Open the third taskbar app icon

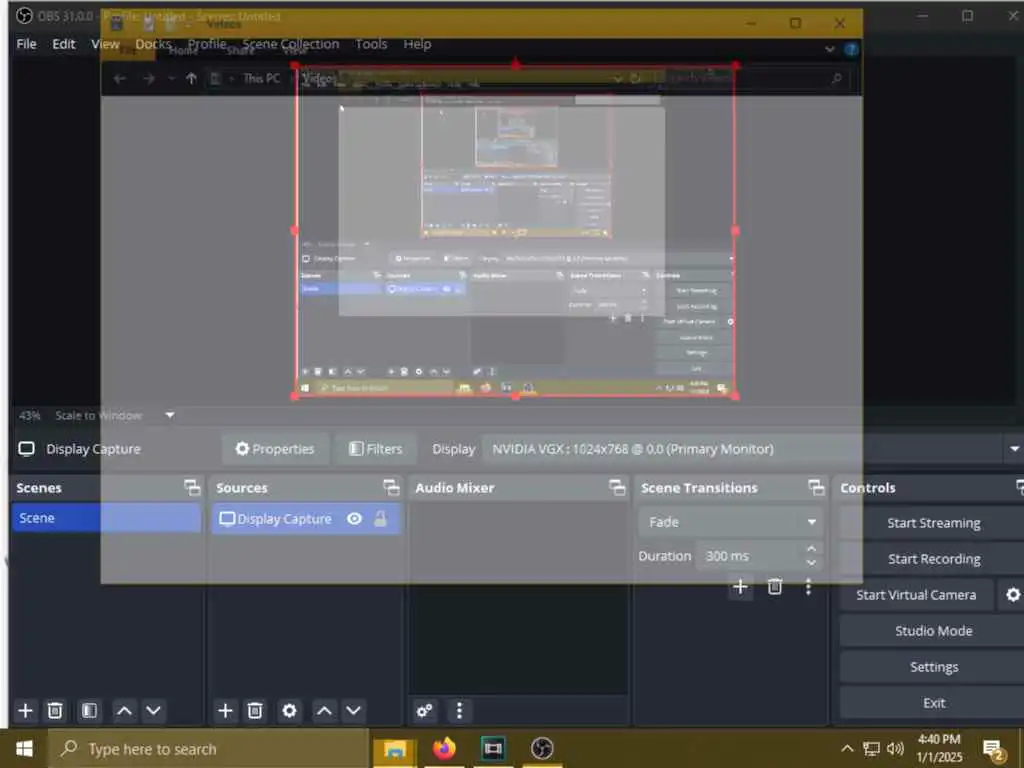(493, 748)
